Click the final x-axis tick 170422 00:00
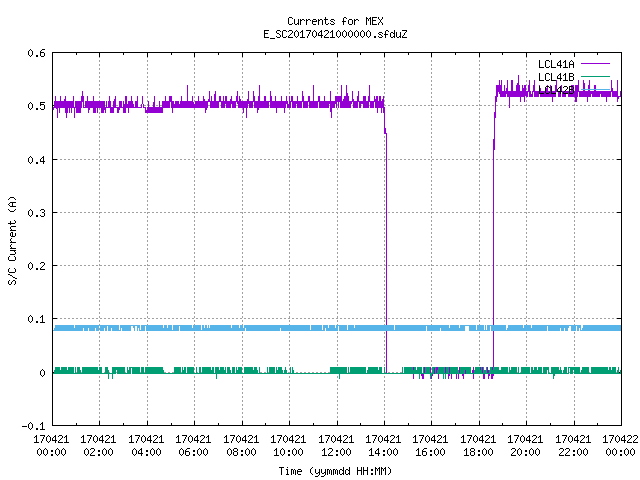 620,446
